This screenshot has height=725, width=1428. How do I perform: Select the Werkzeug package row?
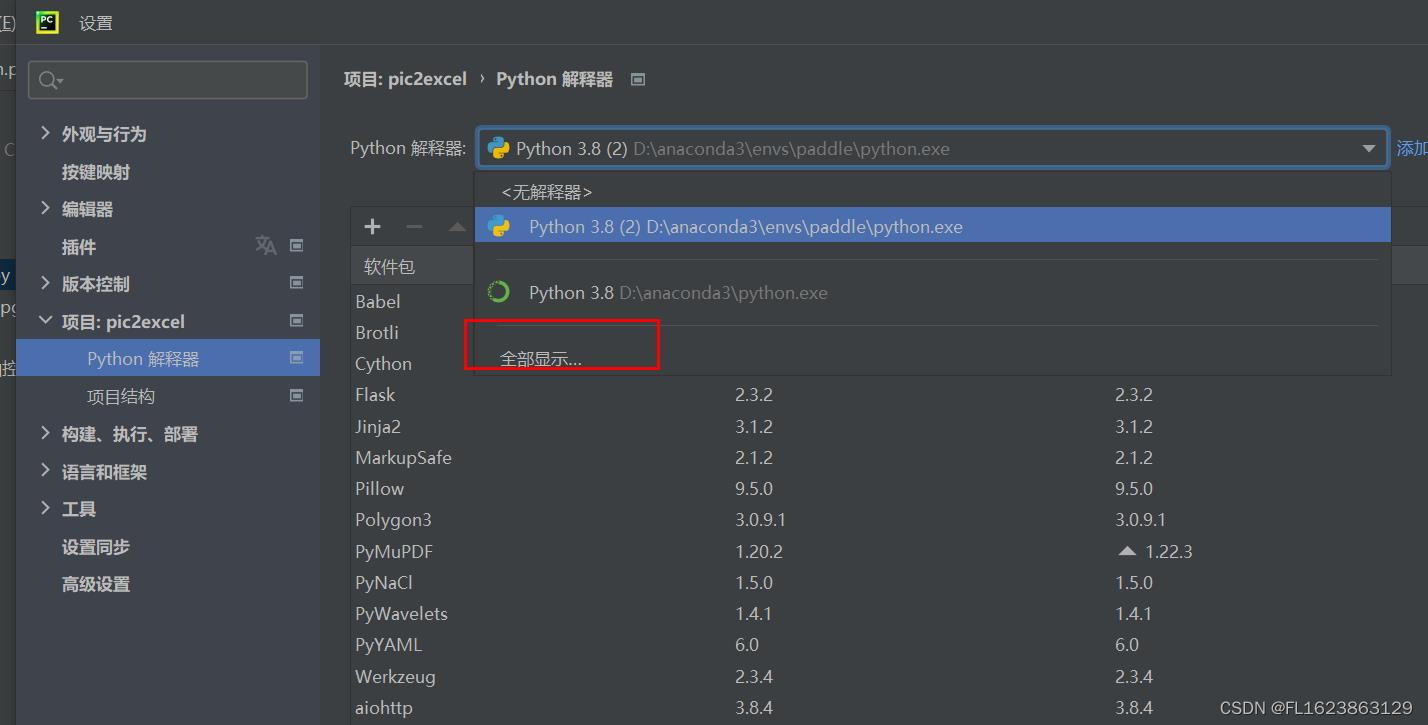pos(889,676)
